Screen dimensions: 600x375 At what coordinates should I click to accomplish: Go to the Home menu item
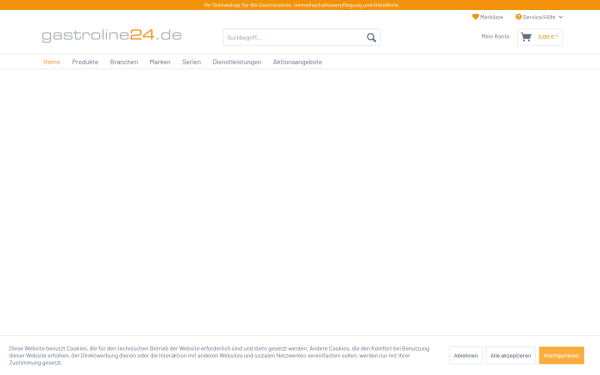coord(52,62)
